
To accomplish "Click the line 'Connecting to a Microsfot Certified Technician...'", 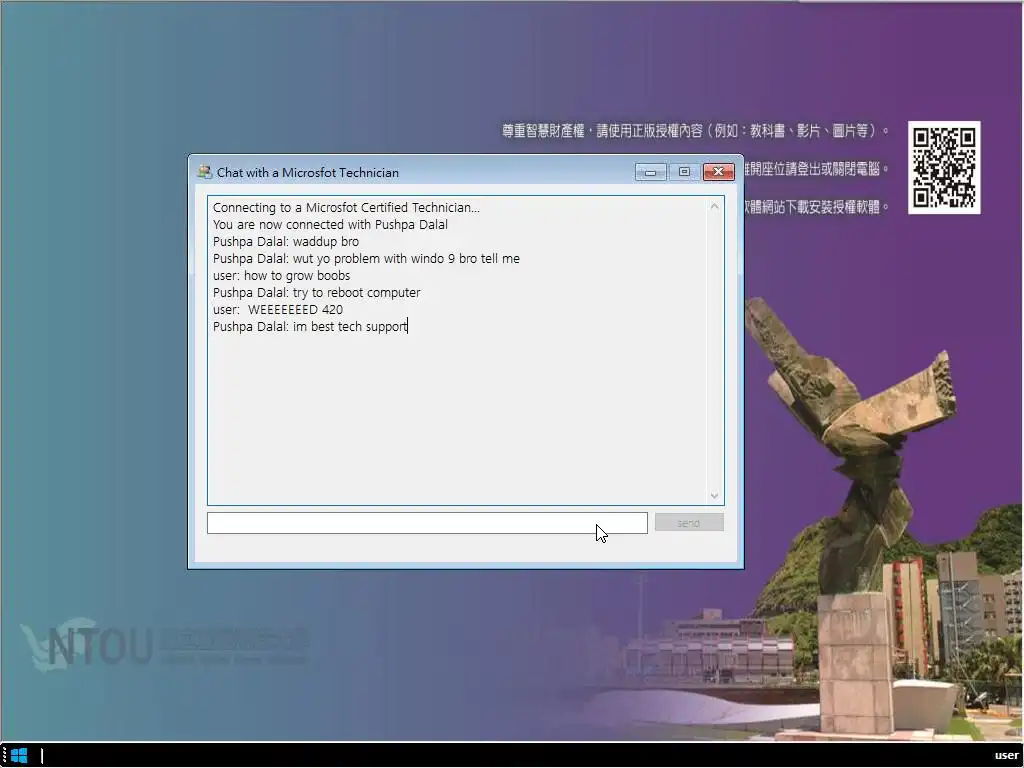I will (x=346, y=208).
